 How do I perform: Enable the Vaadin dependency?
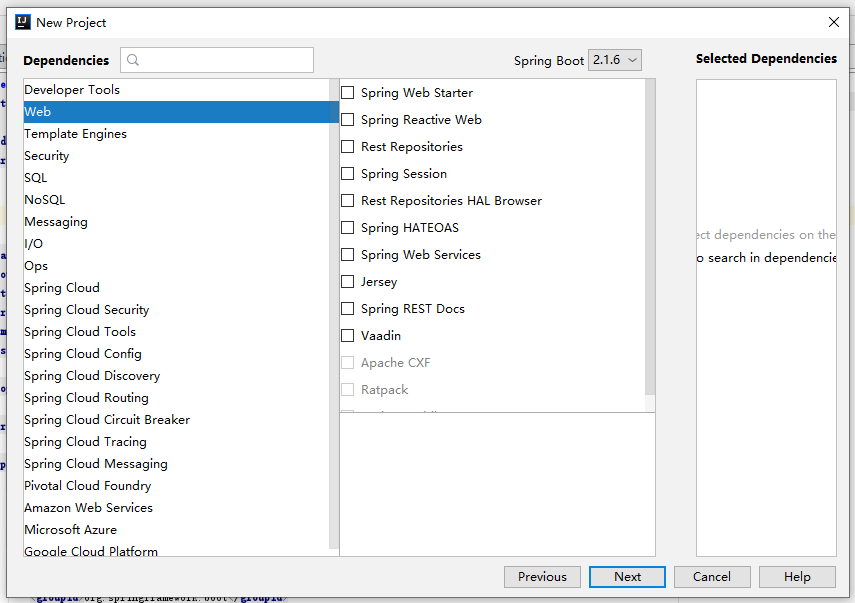[347, 335]
